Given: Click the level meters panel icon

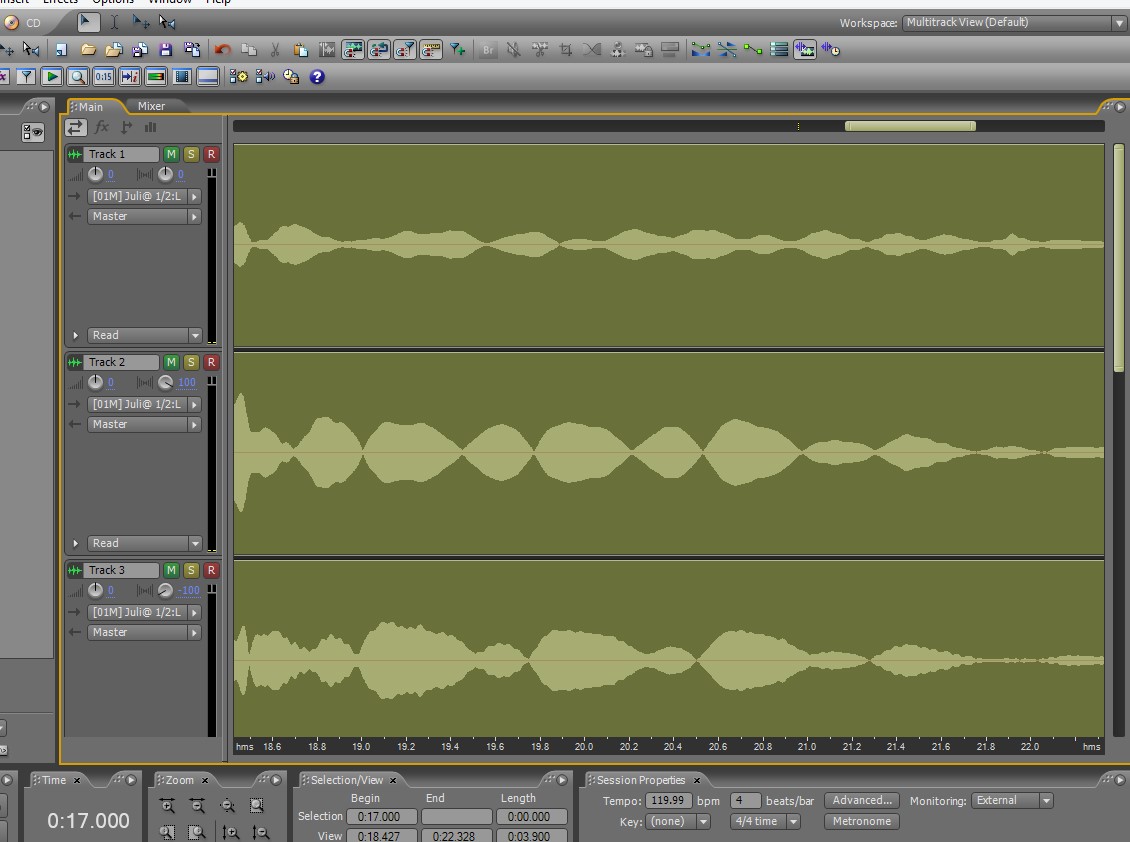Looking at the screenshot, I should 156,76.
